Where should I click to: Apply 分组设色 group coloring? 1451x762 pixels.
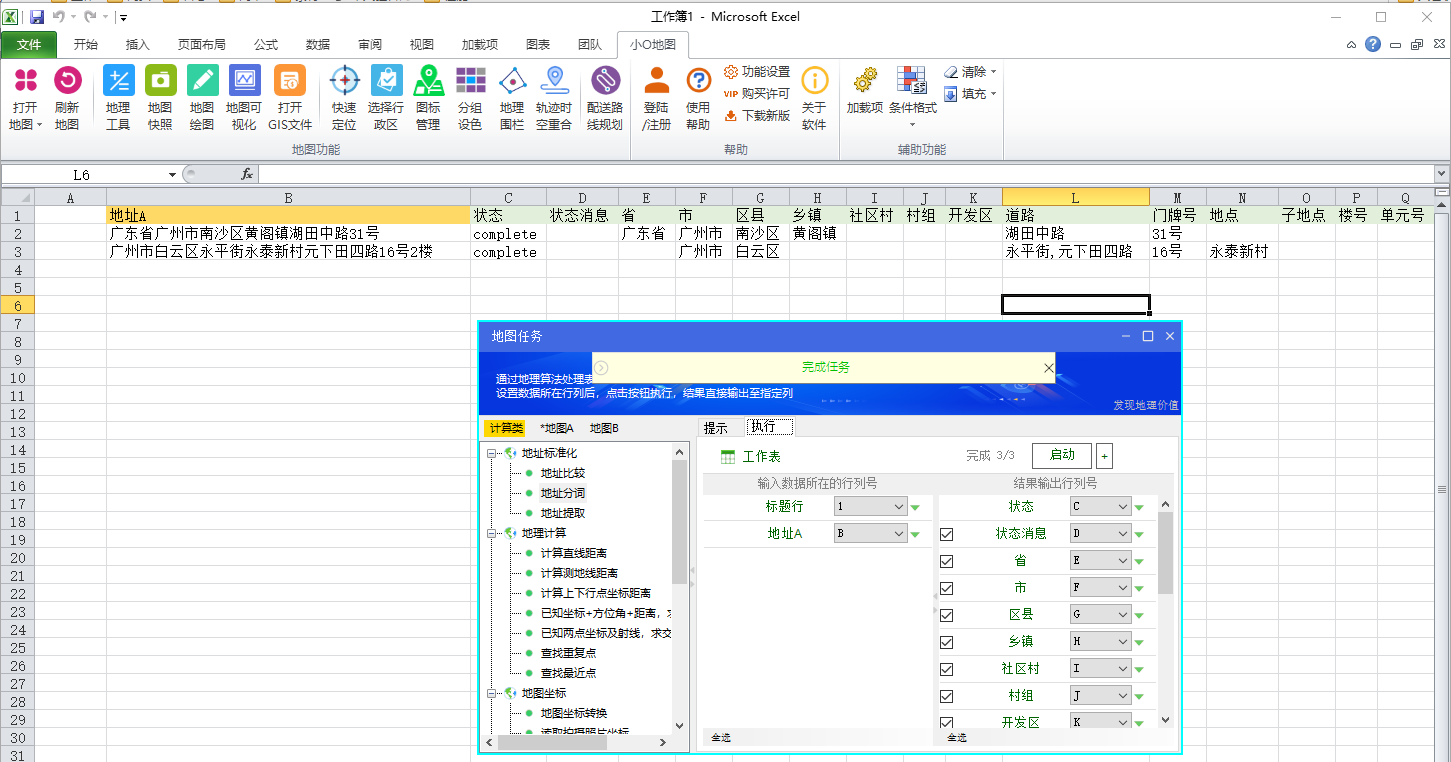click(x=470, y=99)
